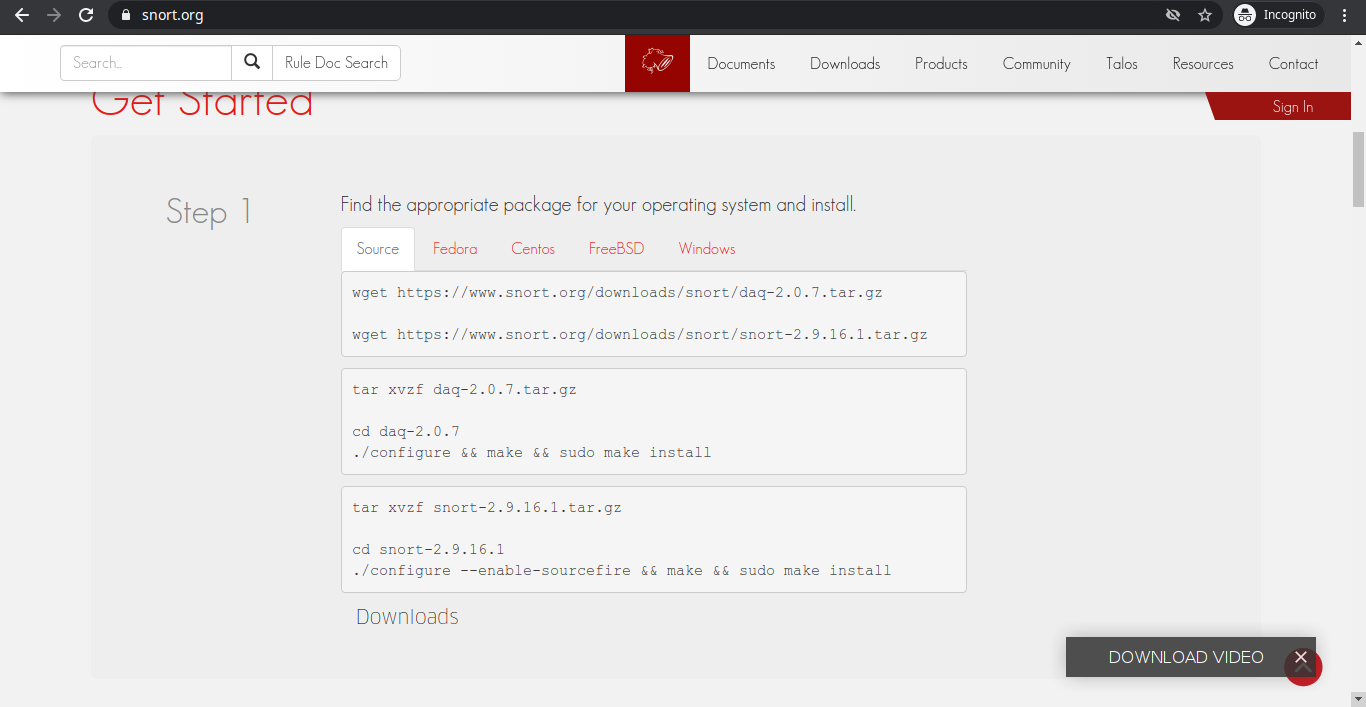Click the './configure --enable-sourcefire' line
1366x707 pixels.
pos(622,571)
